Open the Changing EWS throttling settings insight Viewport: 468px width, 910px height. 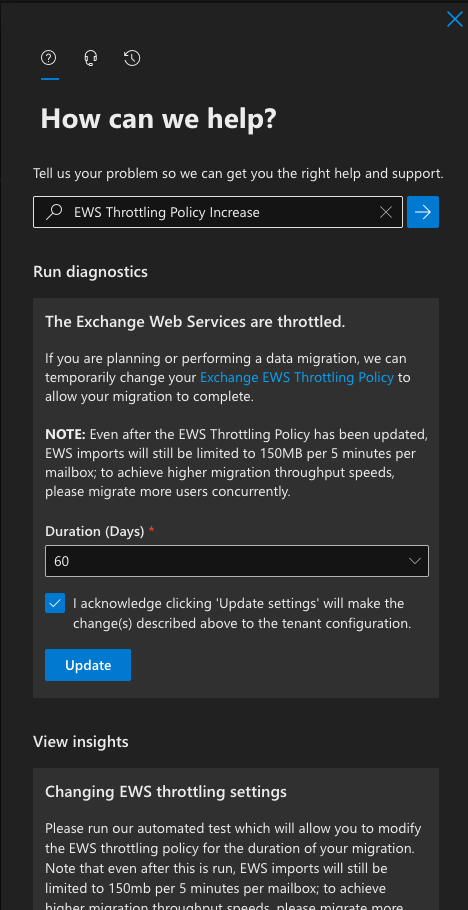pos(166,792)
